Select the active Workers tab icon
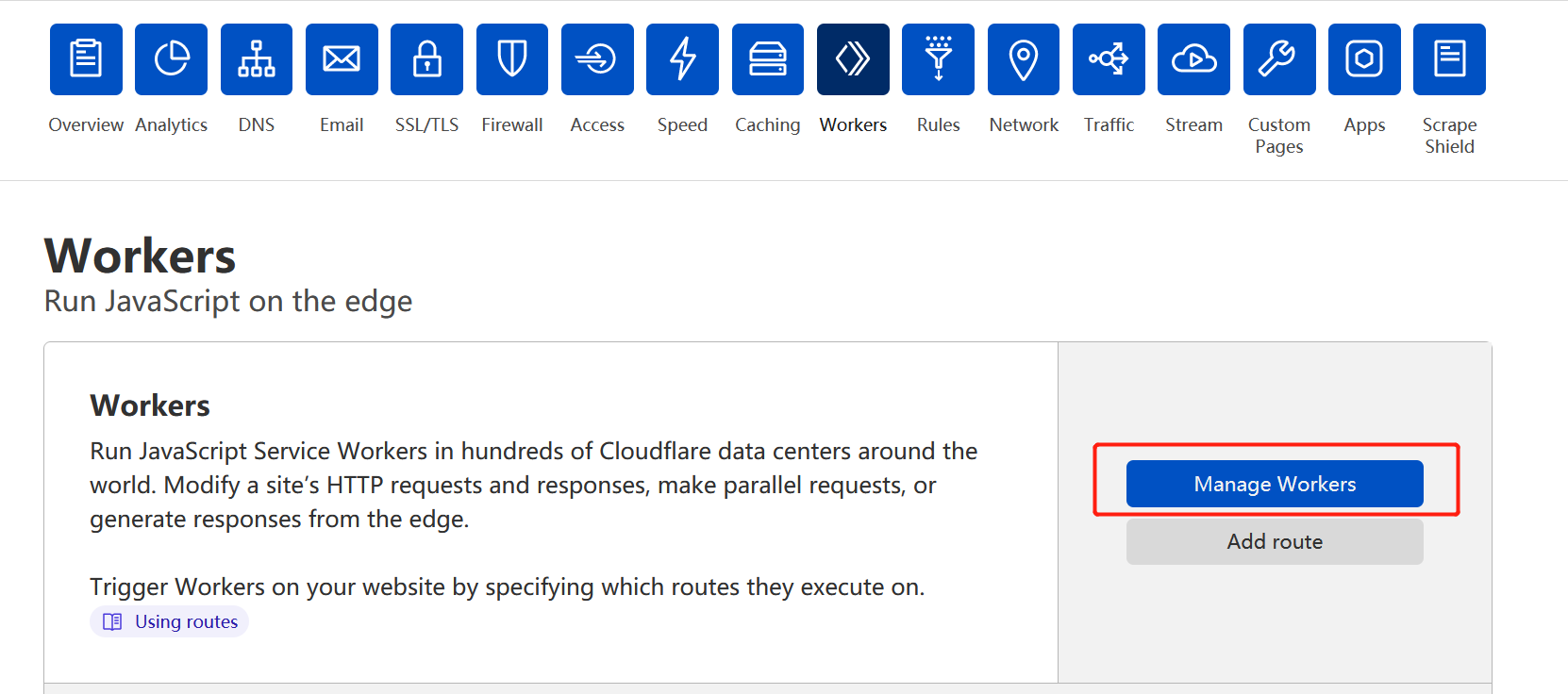Viewport: 1568px width, 694px height. pyautogui.click(x=853, y=59)
